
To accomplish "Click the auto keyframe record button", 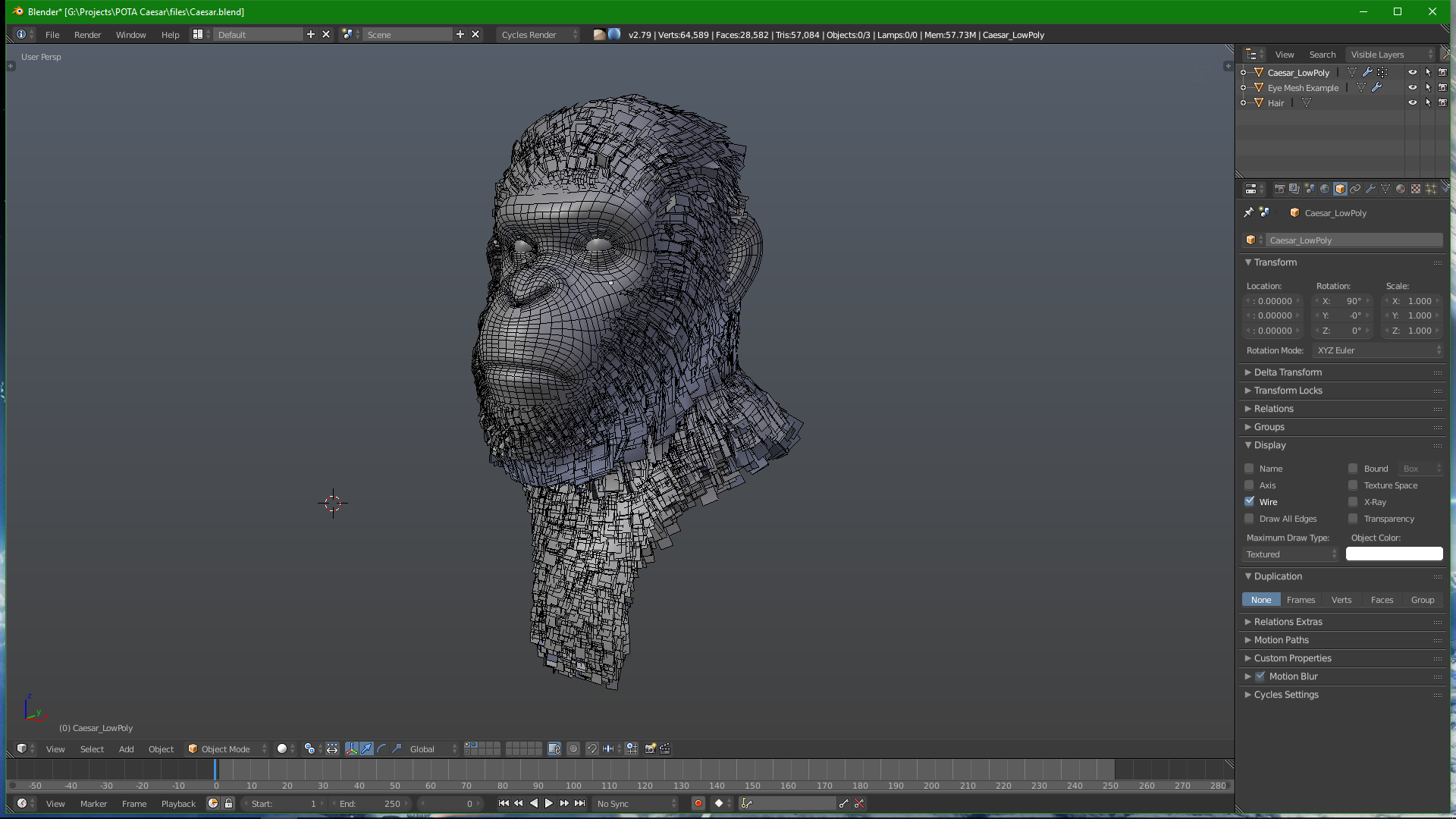I will coord(698,803).
